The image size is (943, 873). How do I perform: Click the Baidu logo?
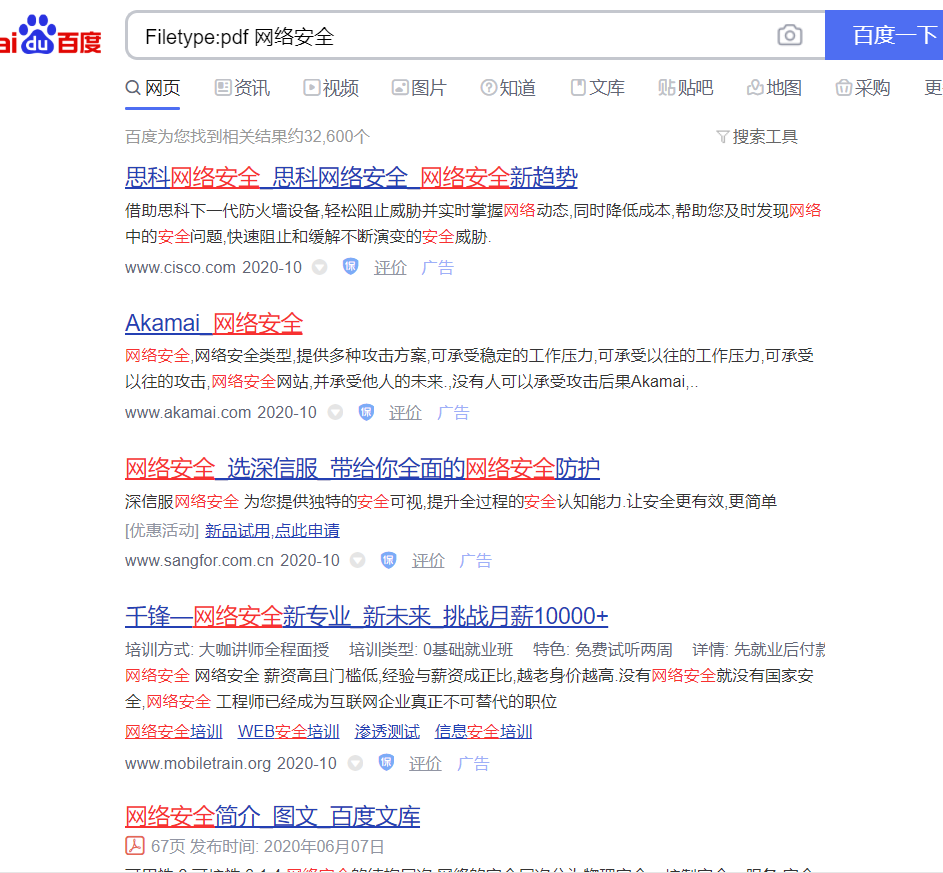pyautogui.click(x=51, y=35)
